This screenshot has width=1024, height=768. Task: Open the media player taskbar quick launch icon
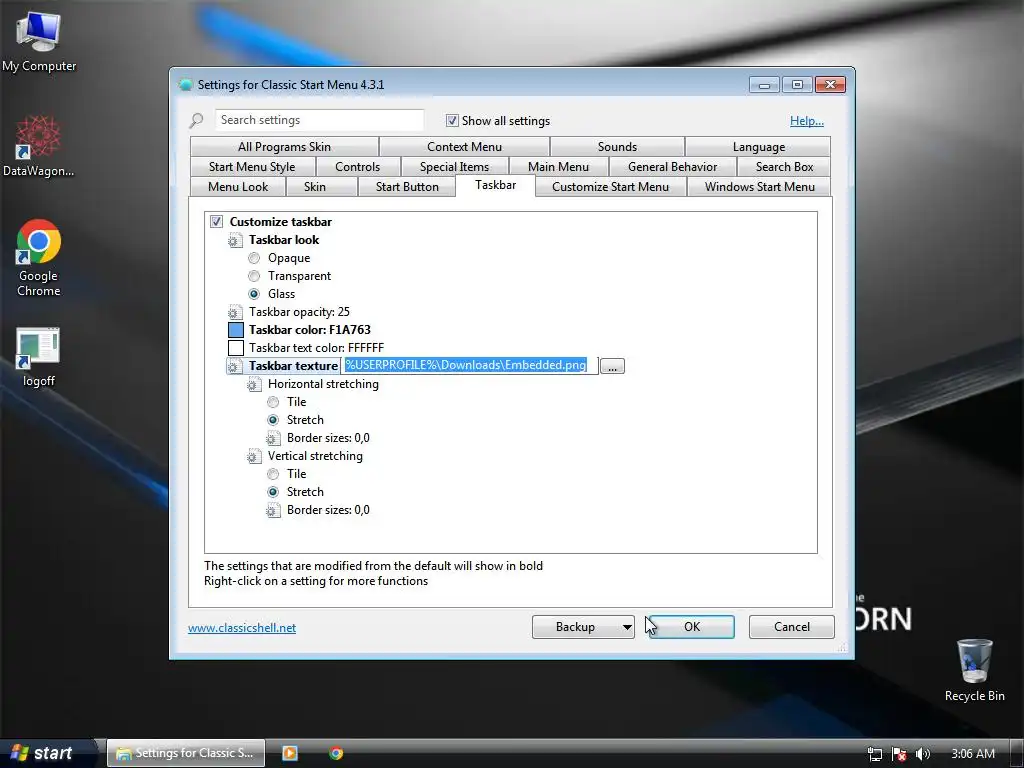click(289, 753)
